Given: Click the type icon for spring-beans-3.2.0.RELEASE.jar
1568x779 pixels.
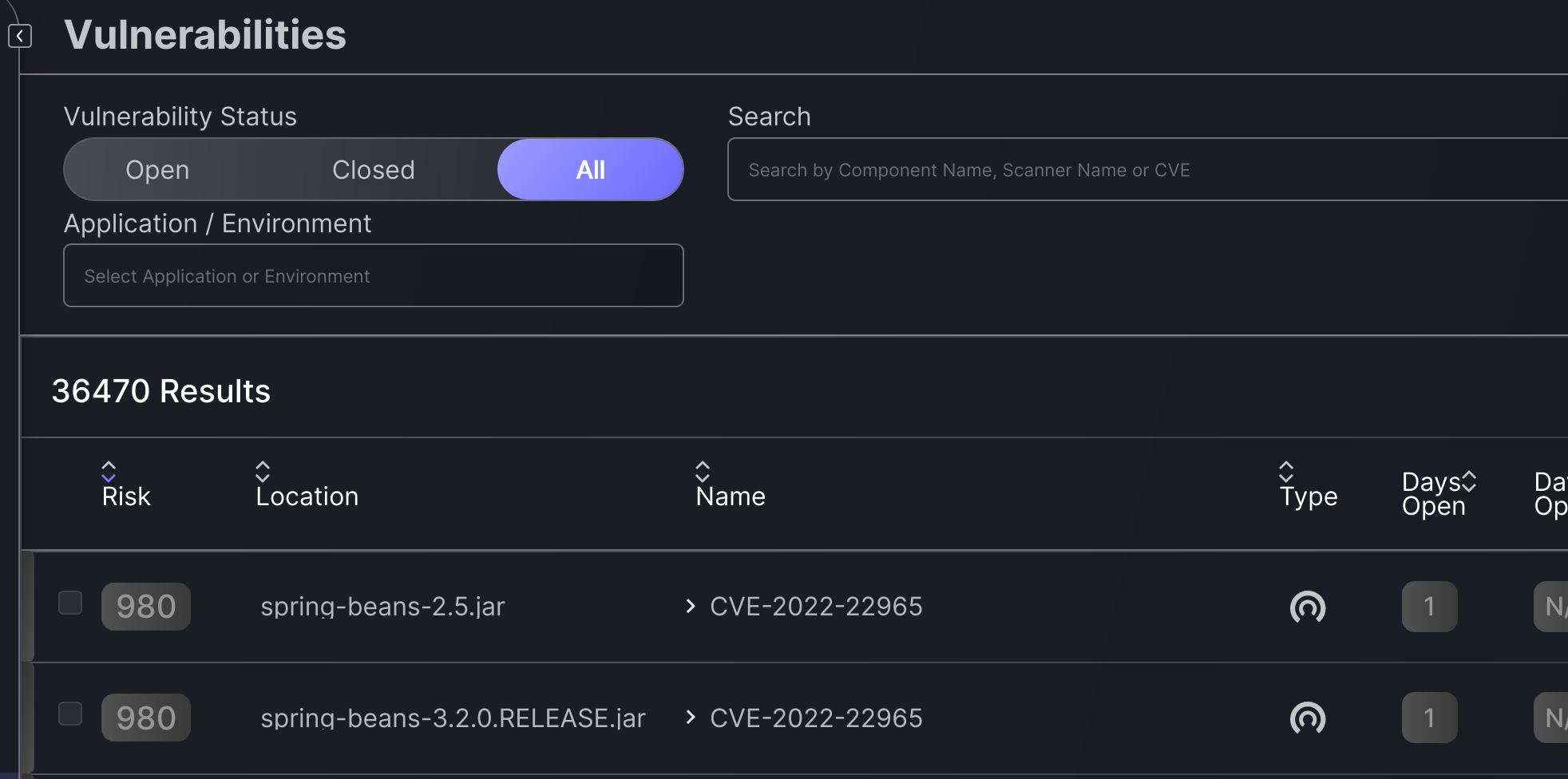Looking at the screenshot, I should click(1308, 718).
